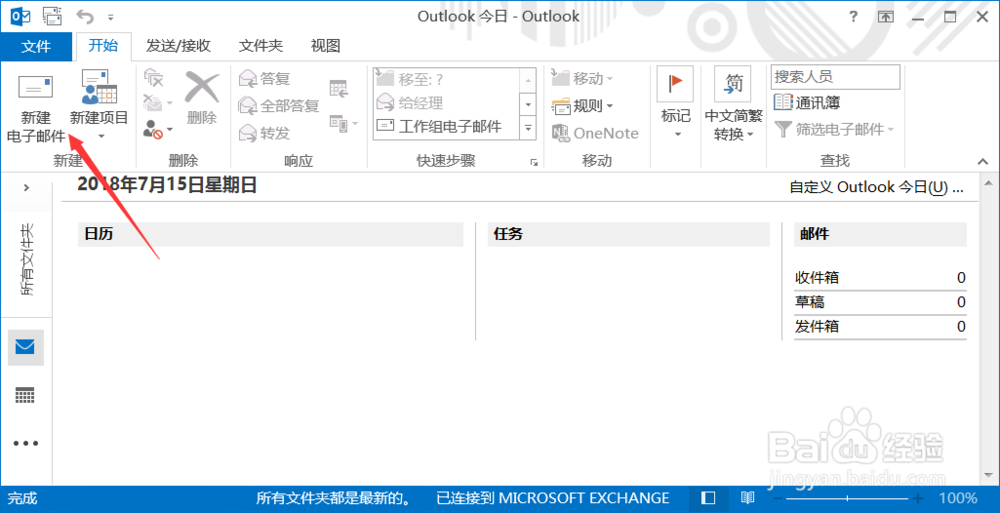Open the Address Book (通讯簿)

click(807, 102)
